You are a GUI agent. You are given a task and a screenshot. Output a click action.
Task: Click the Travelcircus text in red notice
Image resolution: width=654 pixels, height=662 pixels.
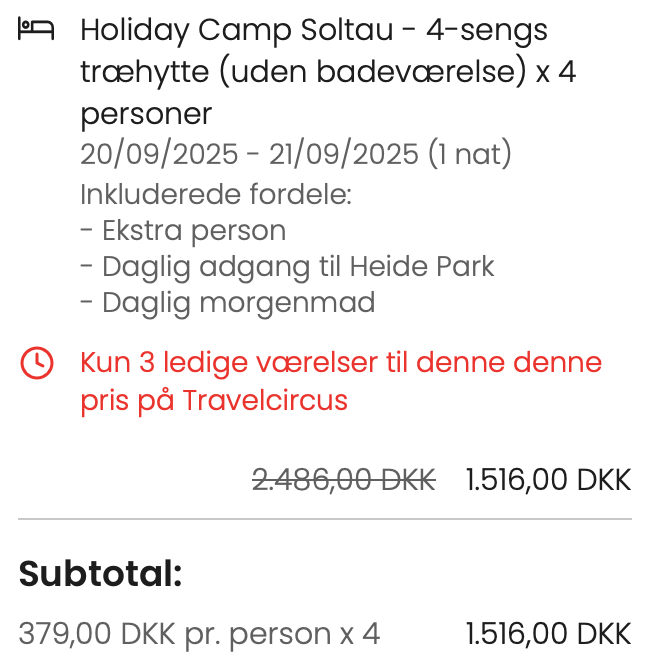[265, 400]
